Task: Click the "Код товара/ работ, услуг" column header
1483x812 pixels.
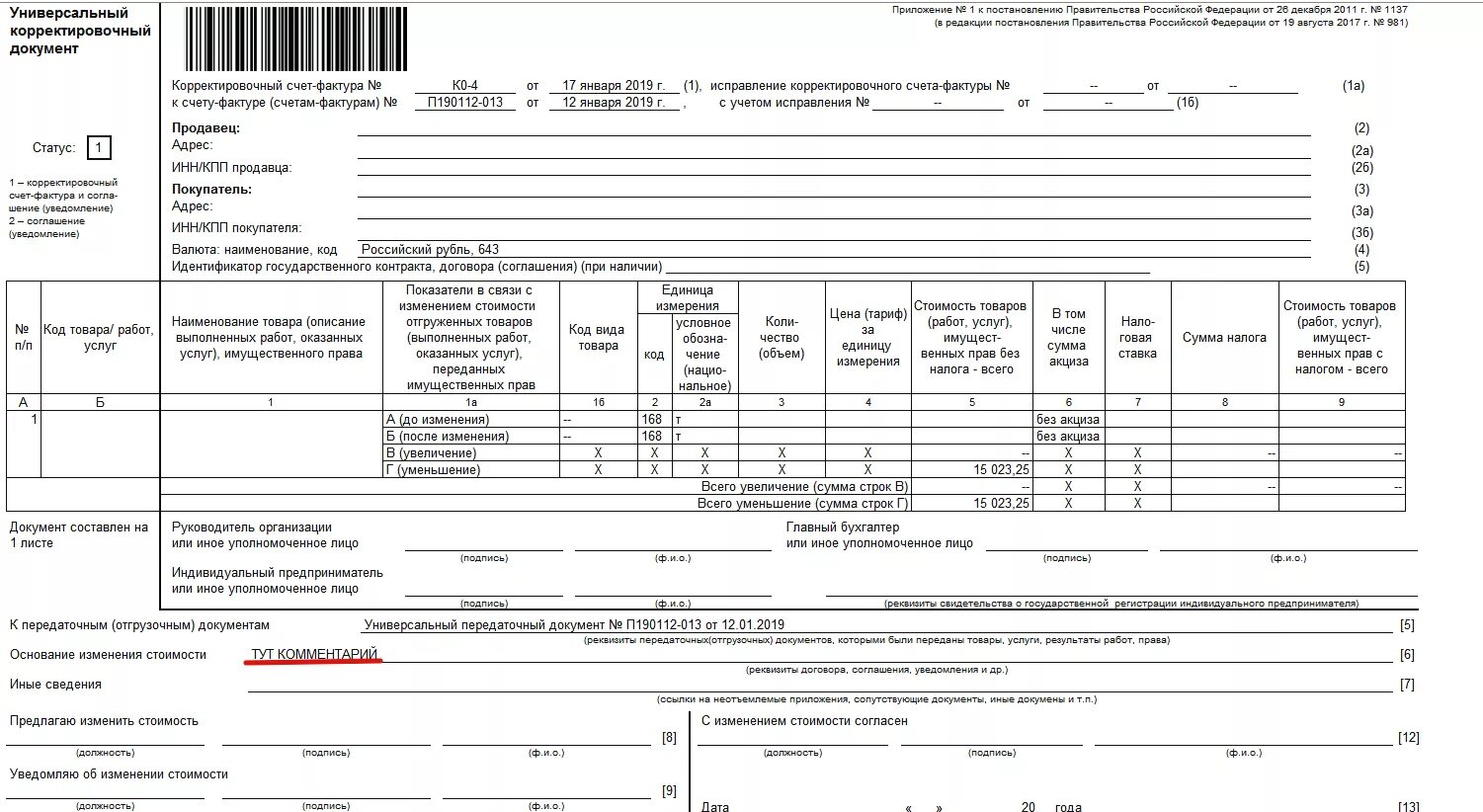Action: pyautogui.click(x=100, y=337)
